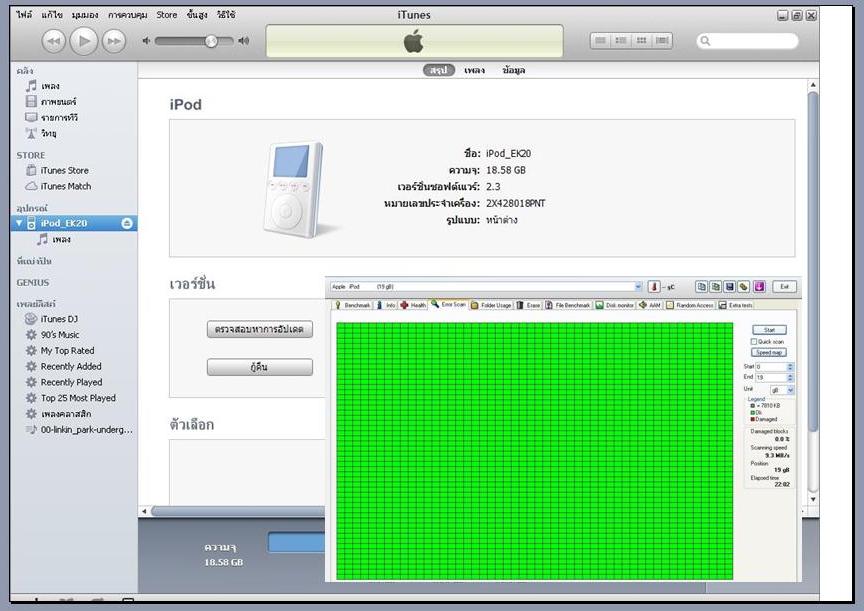Enable the Quick scan checkbox
Image resolution: width=864 pixels, height=611 pixels.
[754, 341]
